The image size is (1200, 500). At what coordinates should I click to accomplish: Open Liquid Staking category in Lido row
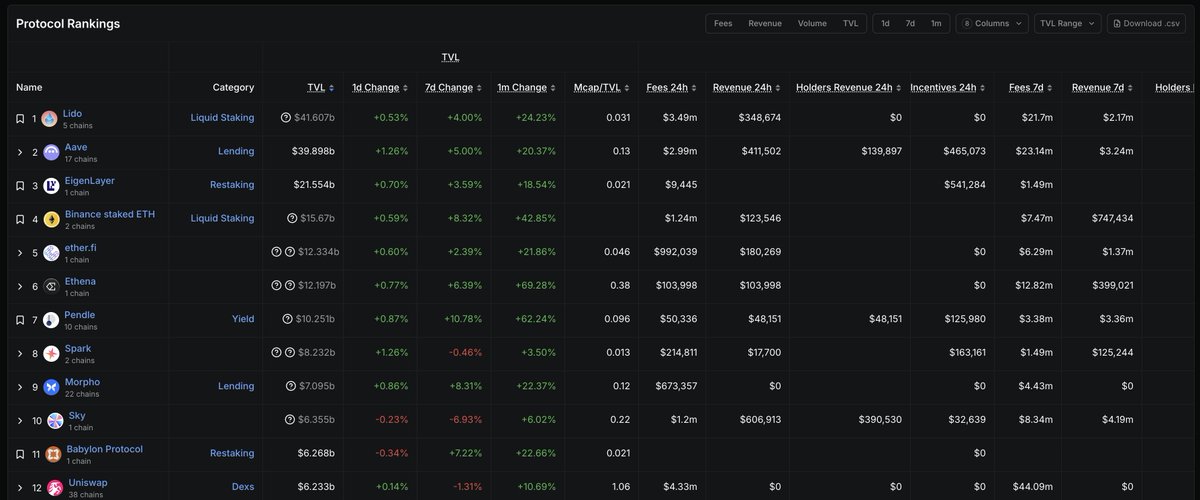[x=222, y=118]
